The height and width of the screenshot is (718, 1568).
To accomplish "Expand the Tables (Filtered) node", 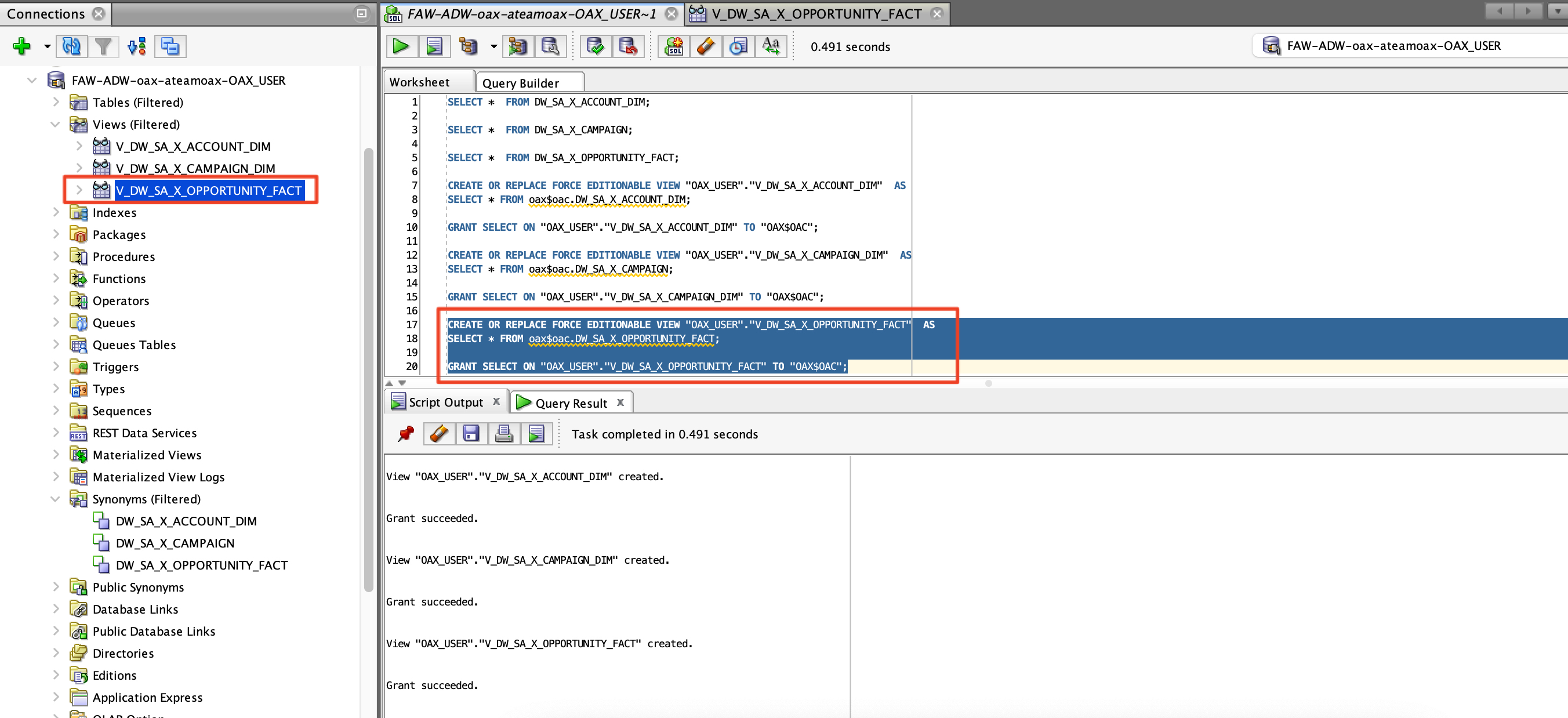I will click(56, 101).
